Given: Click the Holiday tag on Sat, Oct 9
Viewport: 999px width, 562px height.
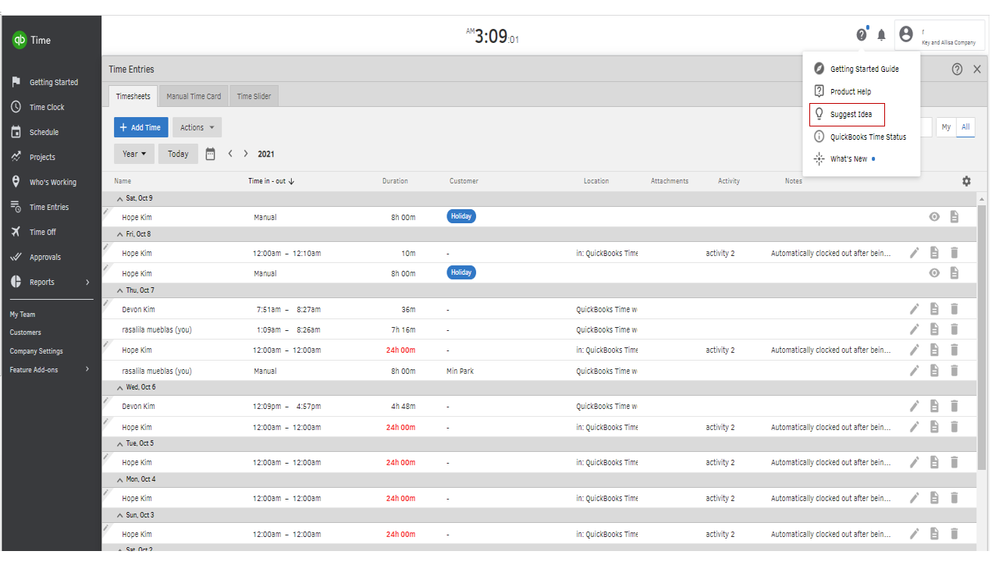Looking at the screenshot, I should coord(461,217).
